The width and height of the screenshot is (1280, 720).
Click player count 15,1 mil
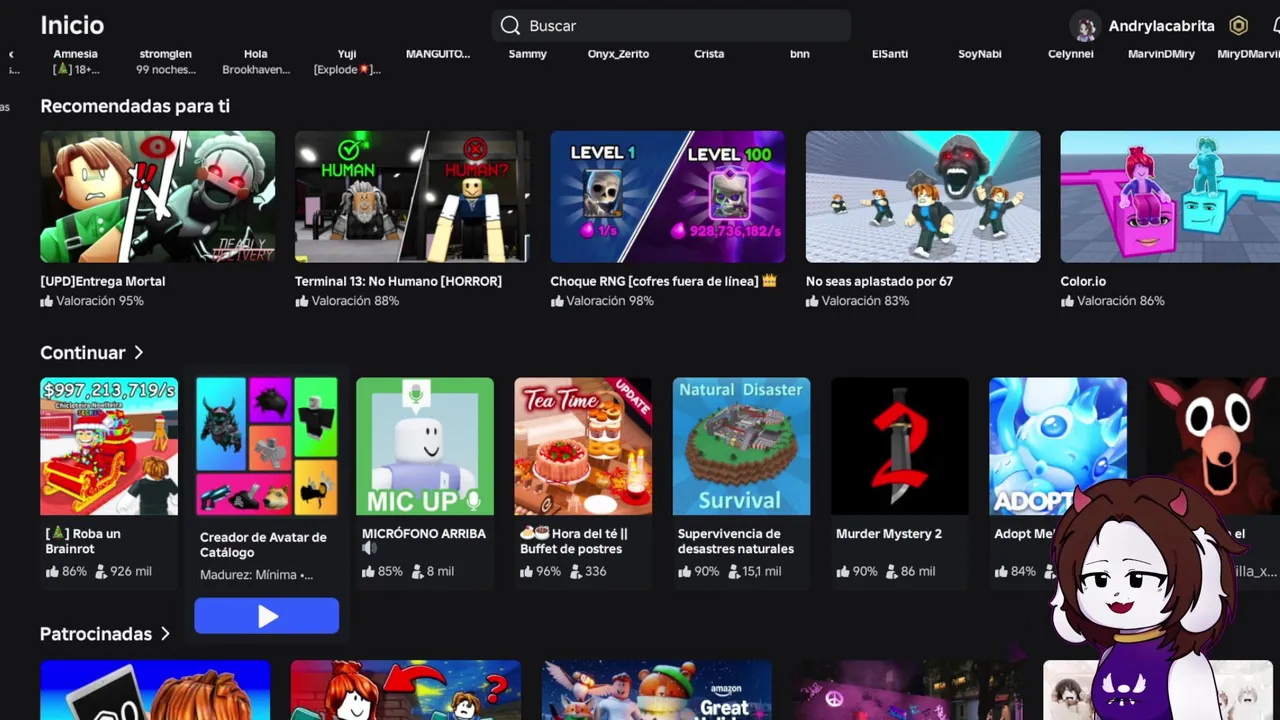click(755, 572)
